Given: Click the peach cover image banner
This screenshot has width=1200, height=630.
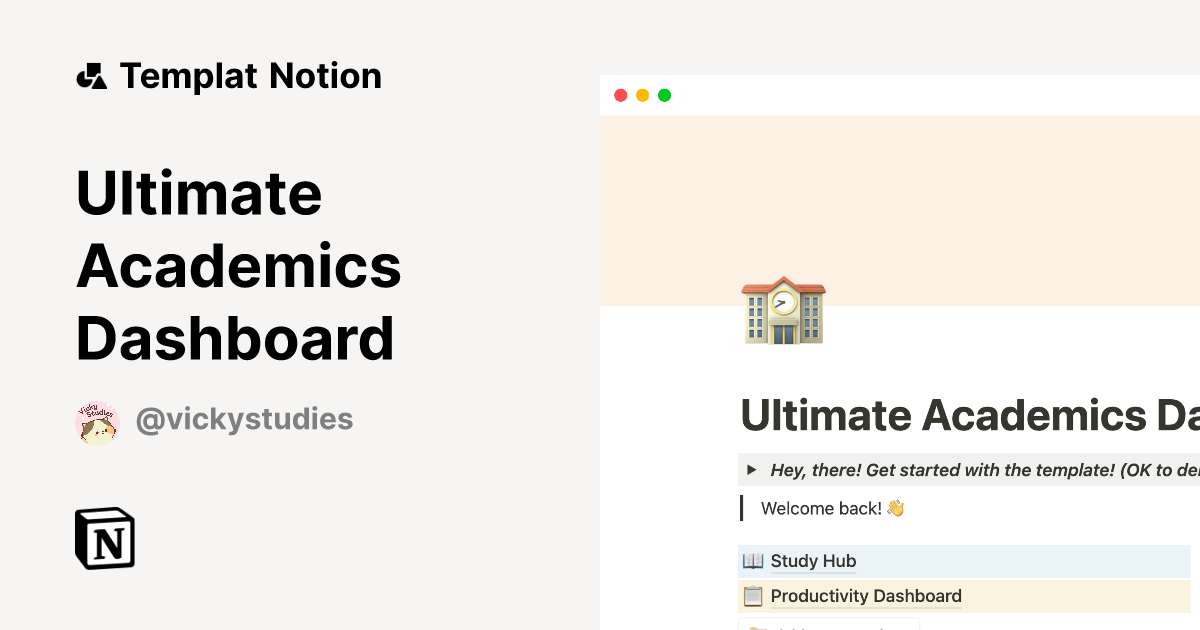Looking at the screenshot, I should coord(950,200).
